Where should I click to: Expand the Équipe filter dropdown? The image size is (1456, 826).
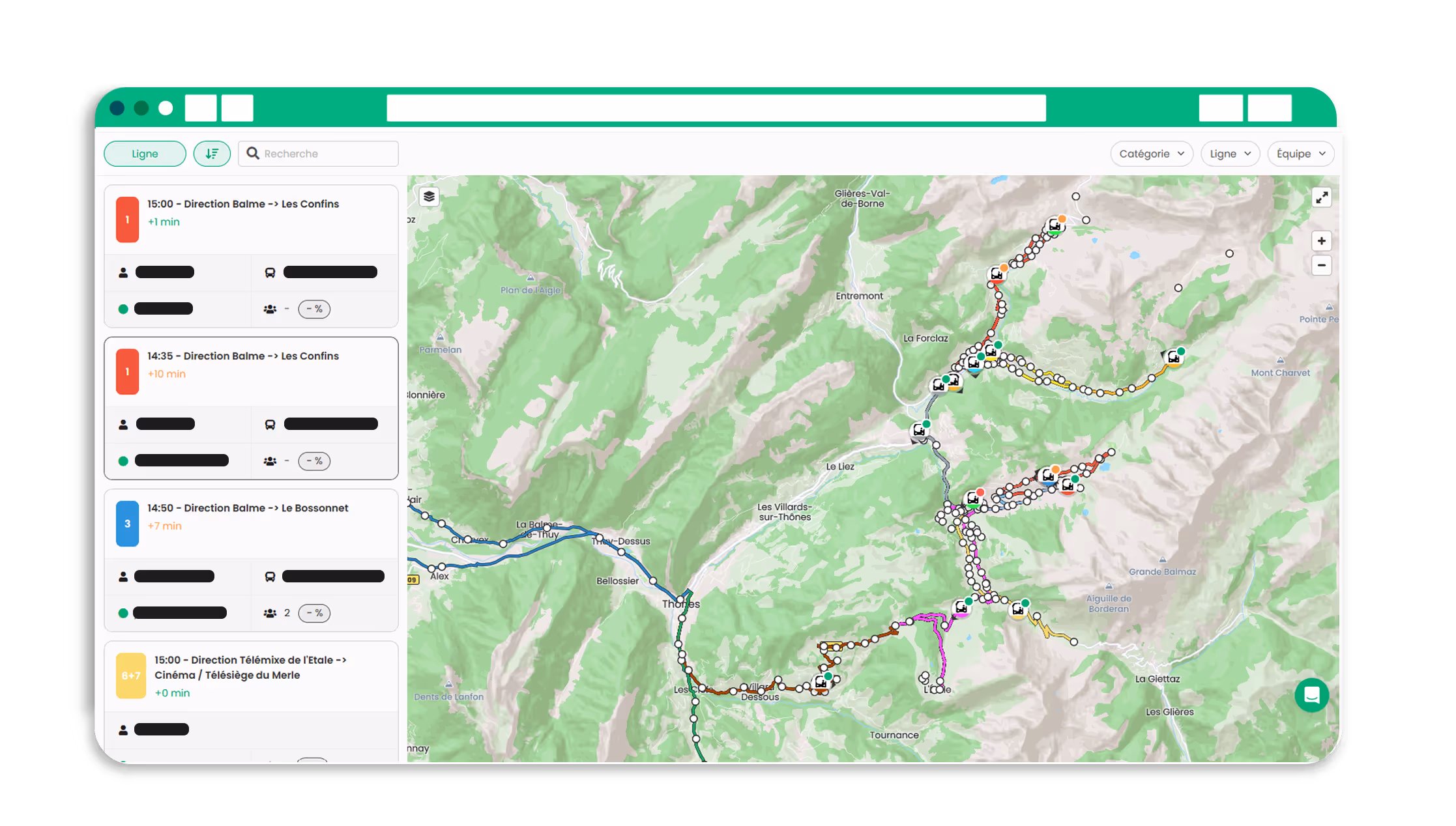pyautogui.click(x=1300, y=154)
